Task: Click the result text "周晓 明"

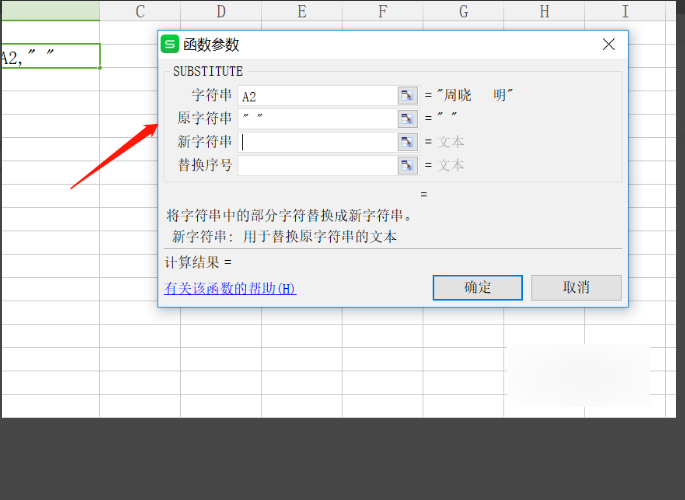Action: (475, 95)
